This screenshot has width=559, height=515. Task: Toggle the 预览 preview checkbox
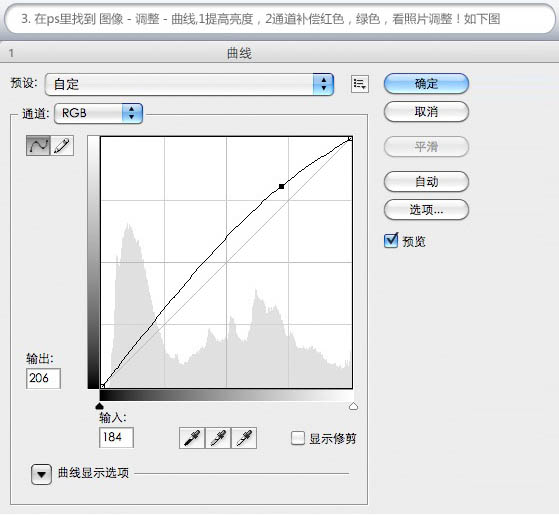[391, 241]
